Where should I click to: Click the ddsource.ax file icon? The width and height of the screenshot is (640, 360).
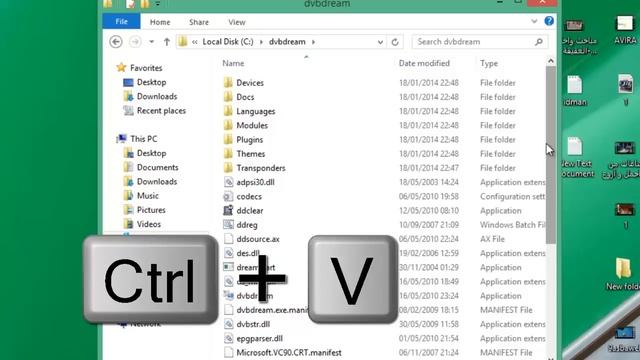[228, 239]
